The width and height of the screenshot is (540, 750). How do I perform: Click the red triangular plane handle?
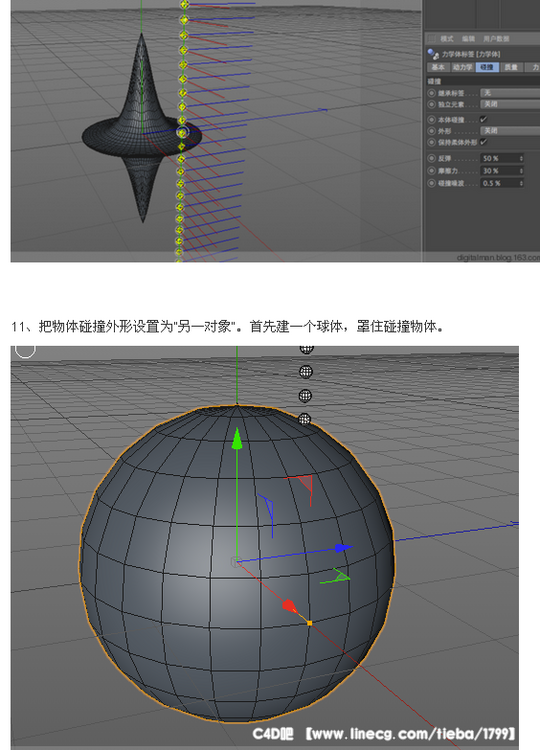(303, 485)
